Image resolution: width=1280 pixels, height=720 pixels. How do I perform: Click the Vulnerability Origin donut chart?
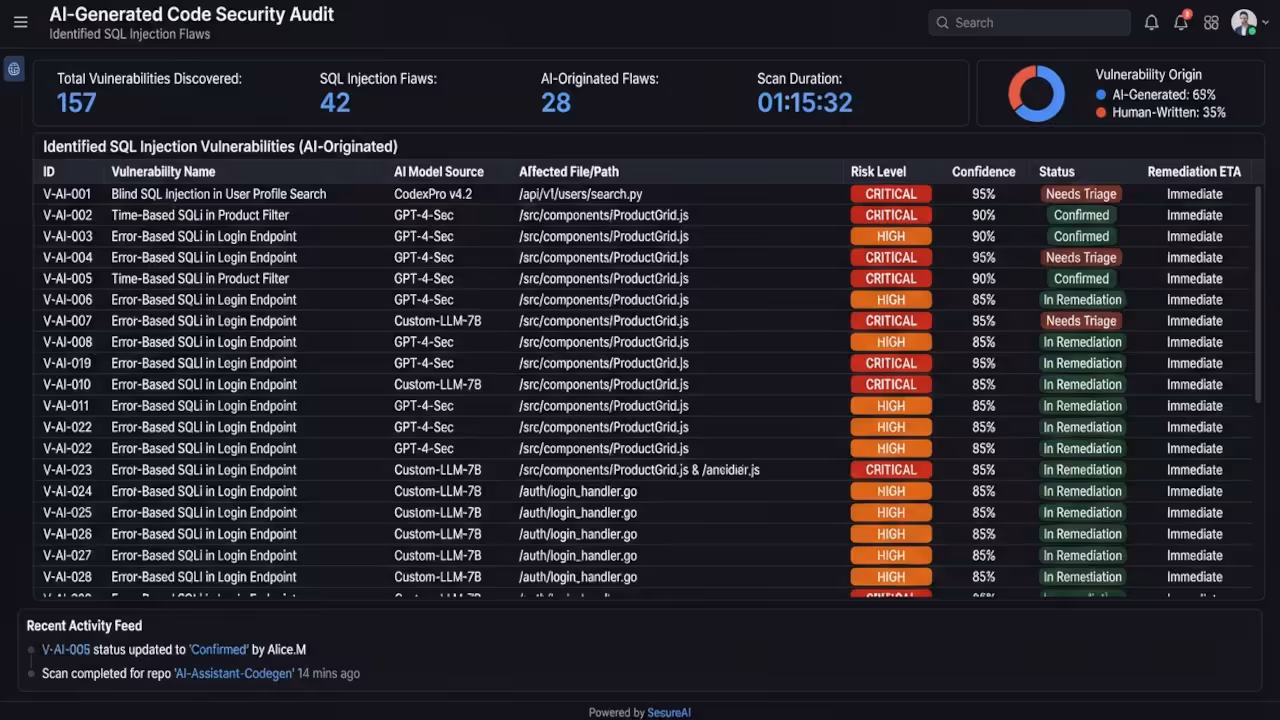[1037, 94]
